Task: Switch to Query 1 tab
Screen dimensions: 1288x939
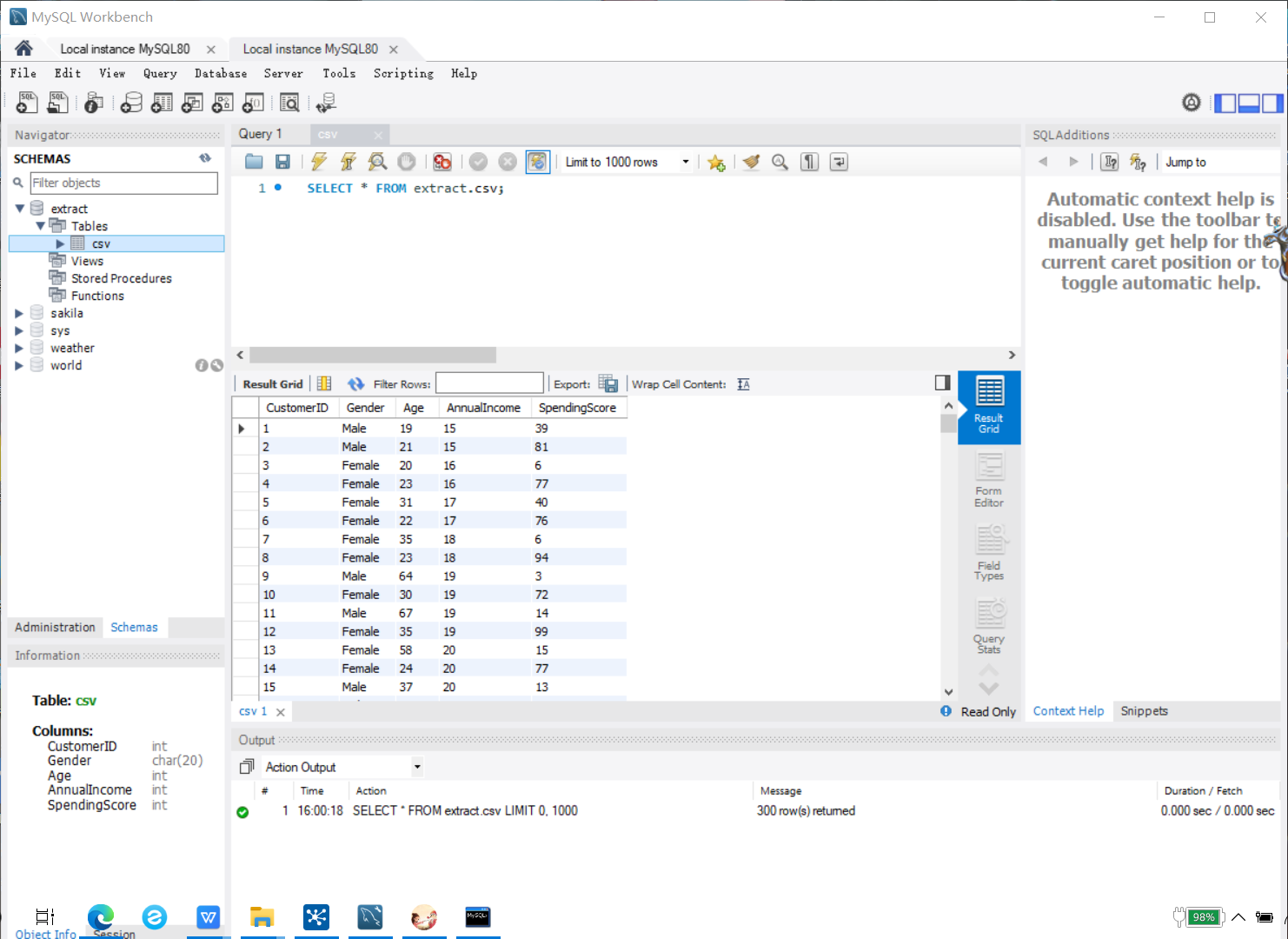Action: 261,134
